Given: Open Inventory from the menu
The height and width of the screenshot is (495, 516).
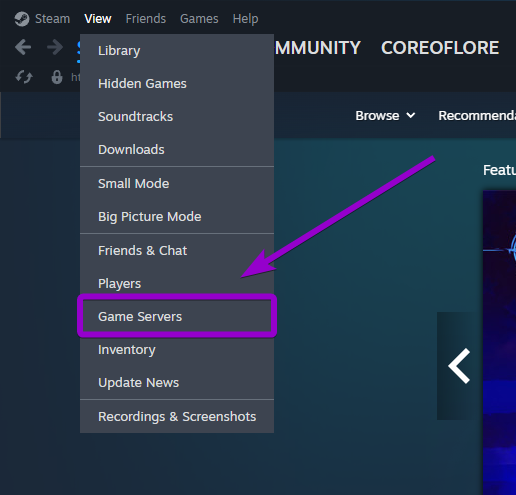Looking at the screenshot, I should (177, 350).
